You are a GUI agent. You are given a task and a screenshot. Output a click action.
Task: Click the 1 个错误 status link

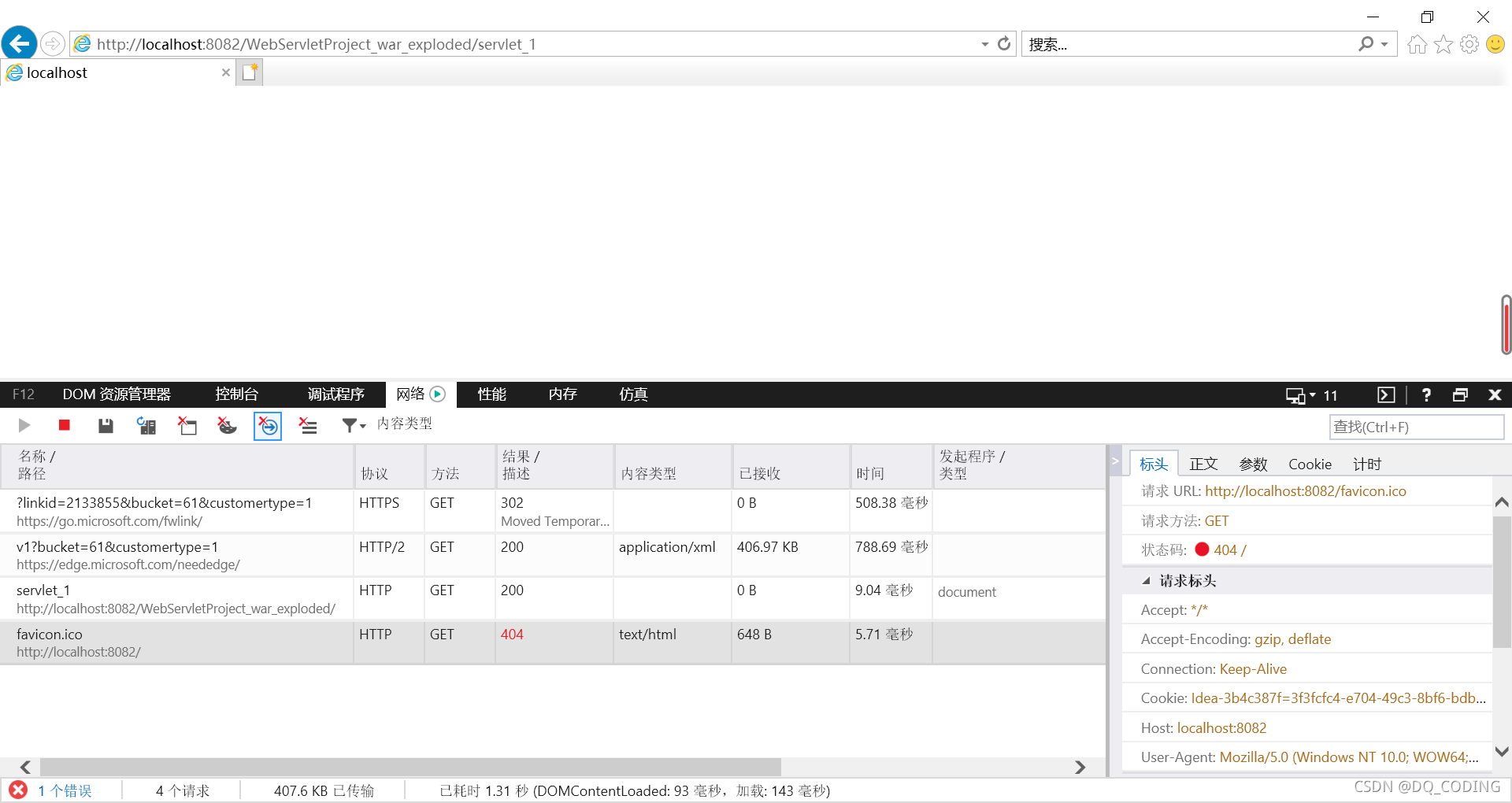(x=65, y=791)
